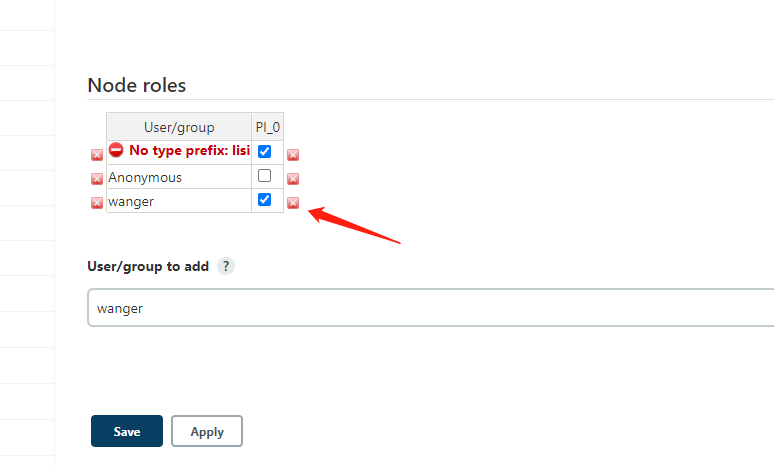Toggle PI_0 checkbox for wanger
Screen dimensions: 774x466
pyautogui.click(x=264, y=200)
